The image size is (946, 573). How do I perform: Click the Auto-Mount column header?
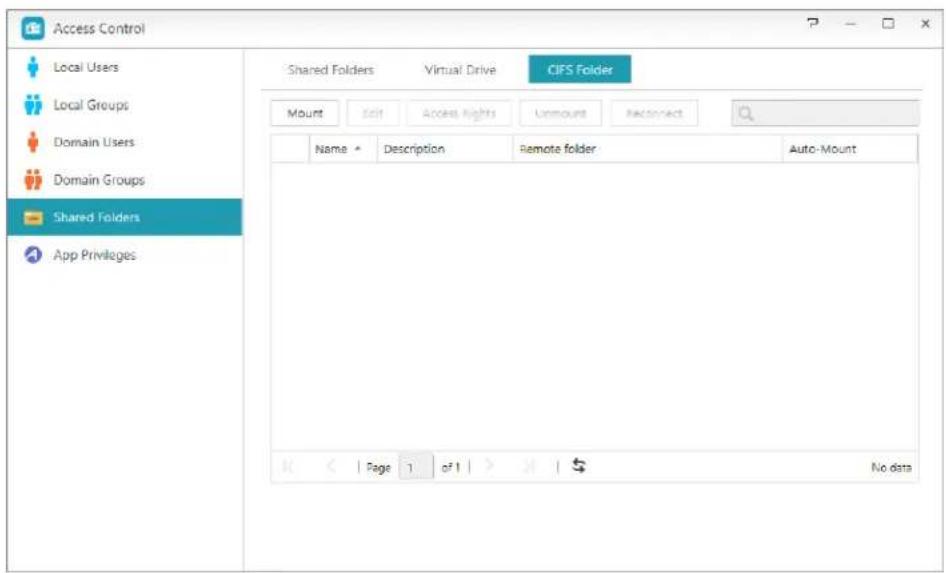point(850,149)
